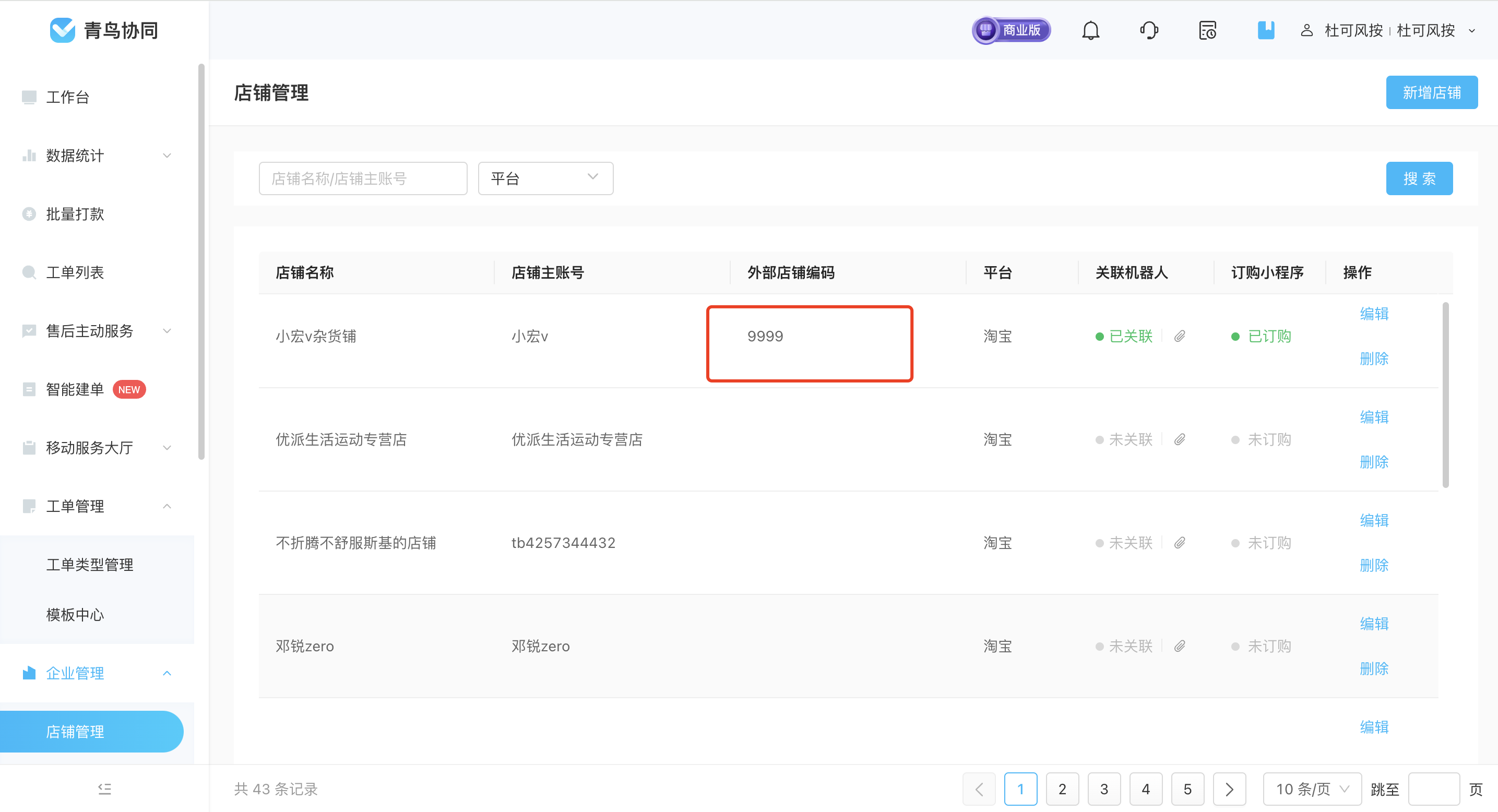1498x812 pixels.
Task: Go to page 2
Action: pos(1062,789)
